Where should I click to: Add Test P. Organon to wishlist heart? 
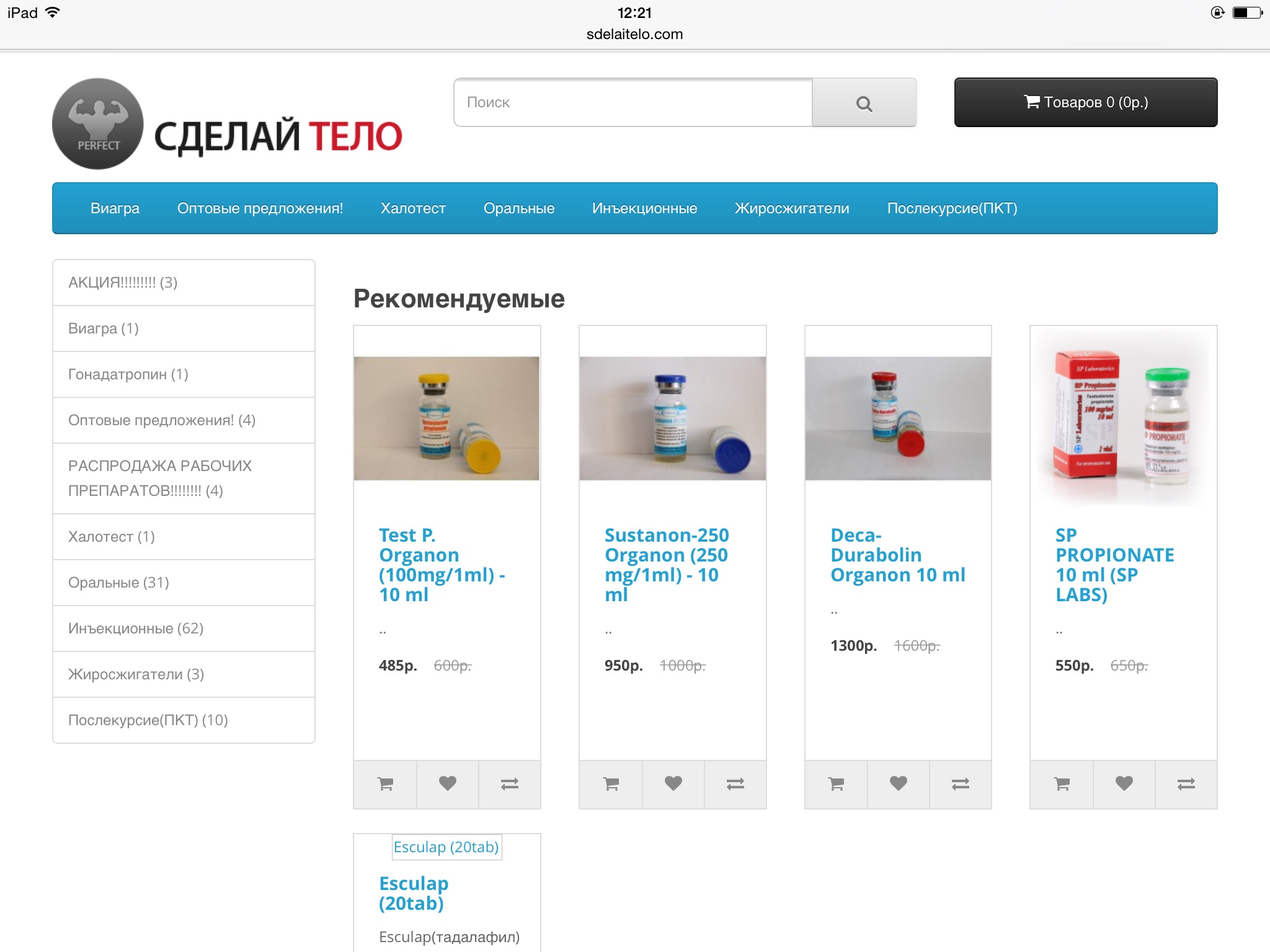447,784
